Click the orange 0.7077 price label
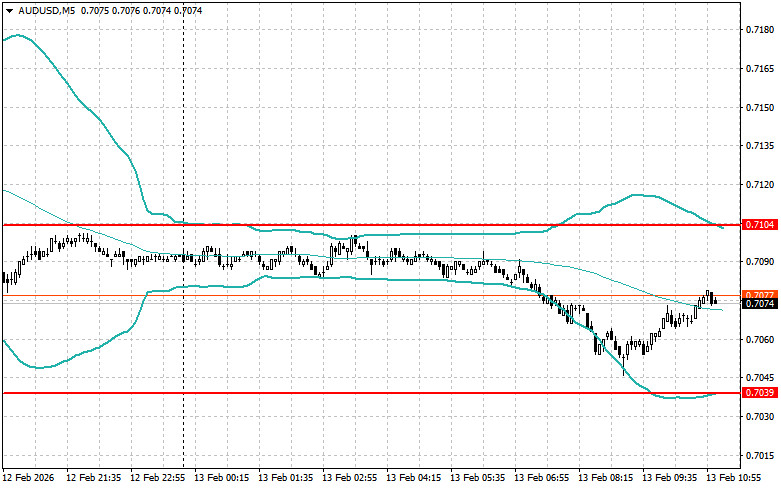The image size is (781, 489). [760, 294]
